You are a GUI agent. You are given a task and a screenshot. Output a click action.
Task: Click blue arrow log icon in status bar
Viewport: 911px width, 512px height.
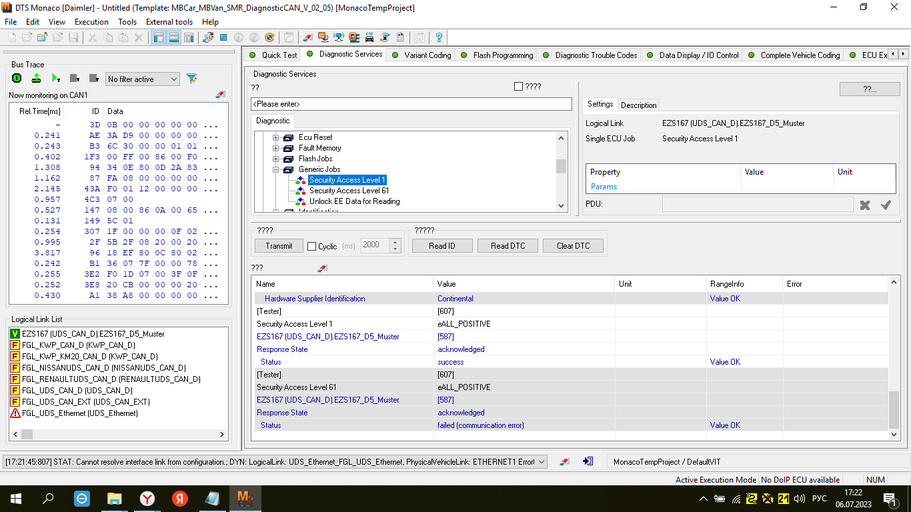[587, 461]
